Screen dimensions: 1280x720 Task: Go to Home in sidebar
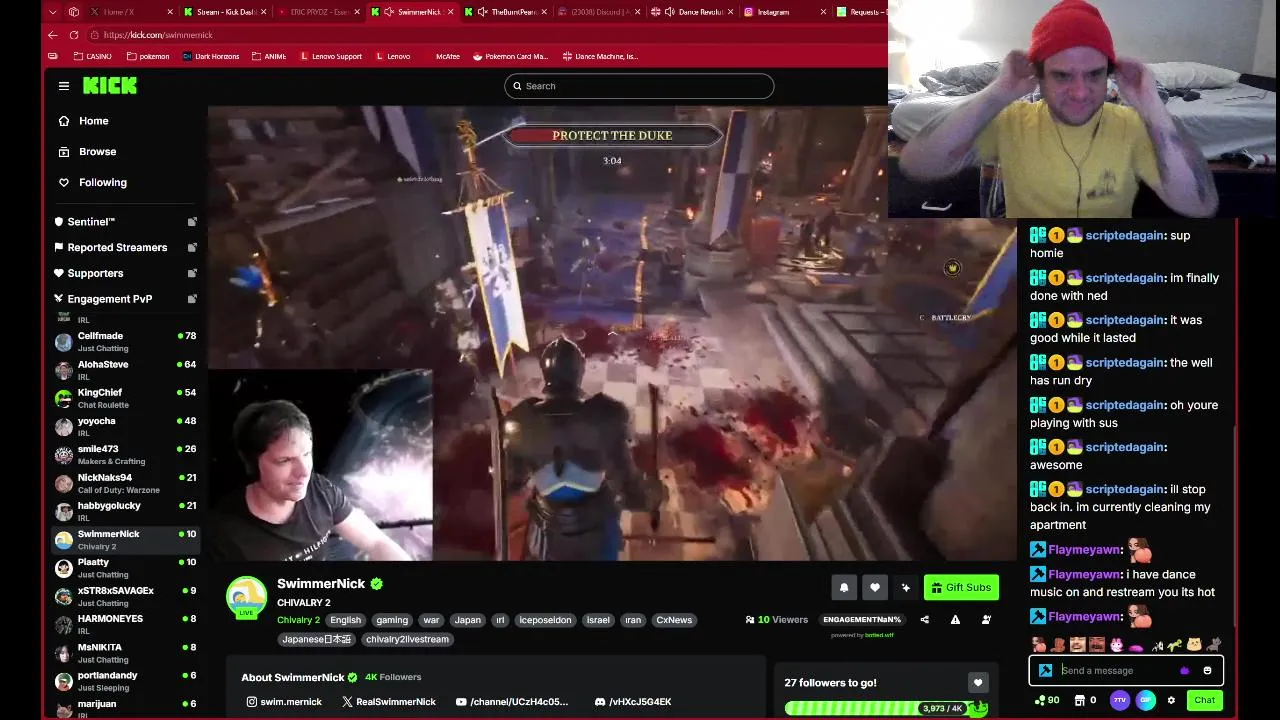(x=94, y=121)
